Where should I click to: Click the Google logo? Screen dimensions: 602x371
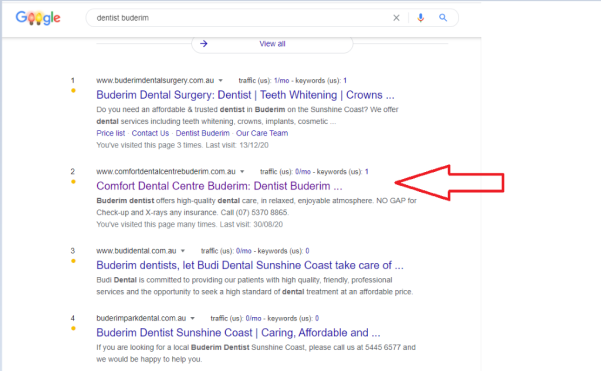[38, 18]
